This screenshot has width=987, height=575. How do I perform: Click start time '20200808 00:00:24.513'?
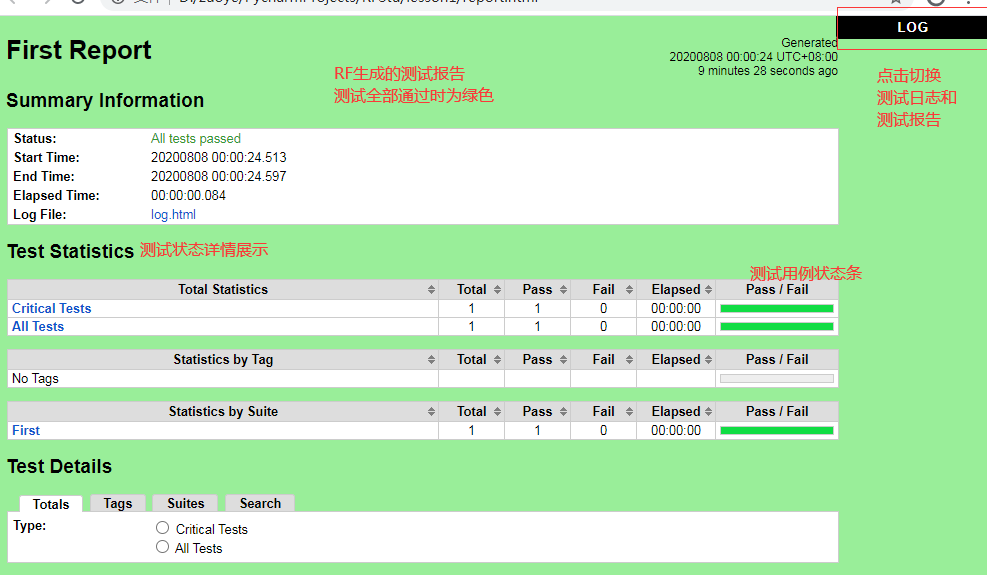tap(218, 157)
